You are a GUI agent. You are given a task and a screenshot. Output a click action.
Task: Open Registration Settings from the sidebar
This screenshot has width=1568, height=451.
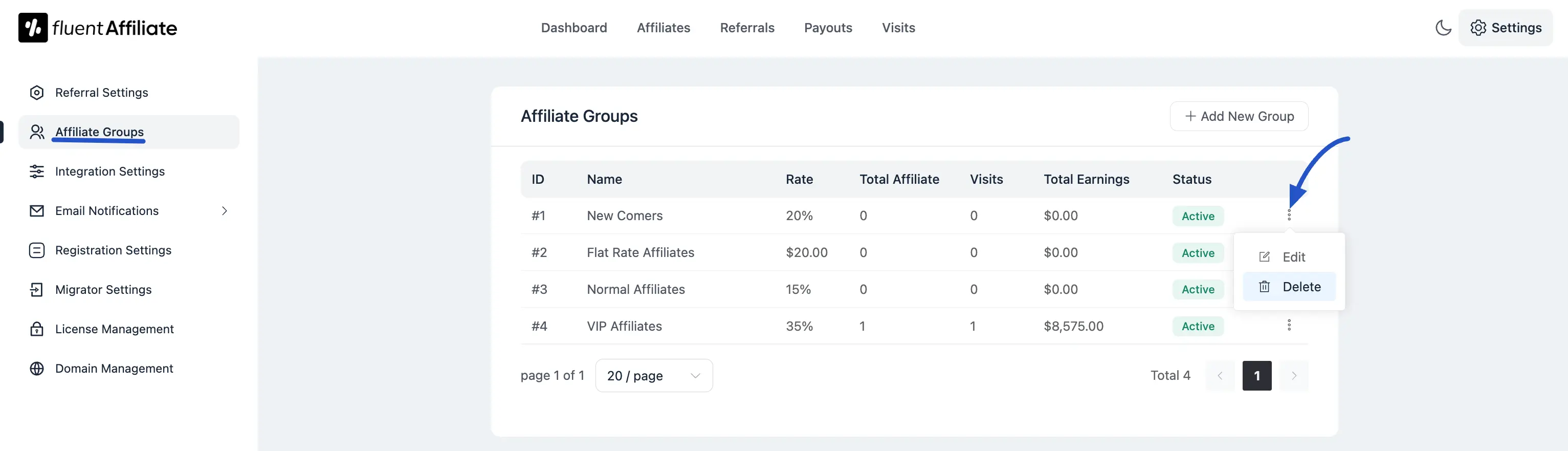pyautogui.click(x=113, y=250)
